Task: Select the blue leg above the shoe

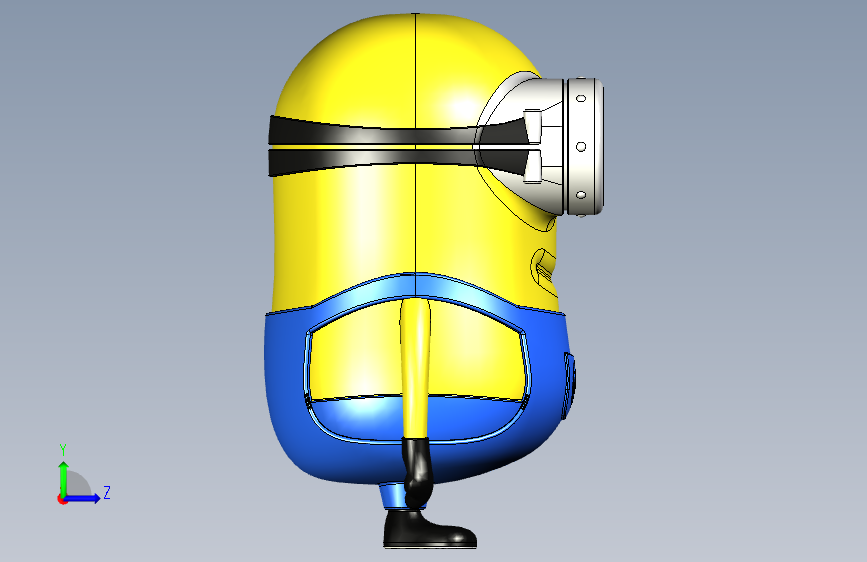Action: [x=394, y=496]
